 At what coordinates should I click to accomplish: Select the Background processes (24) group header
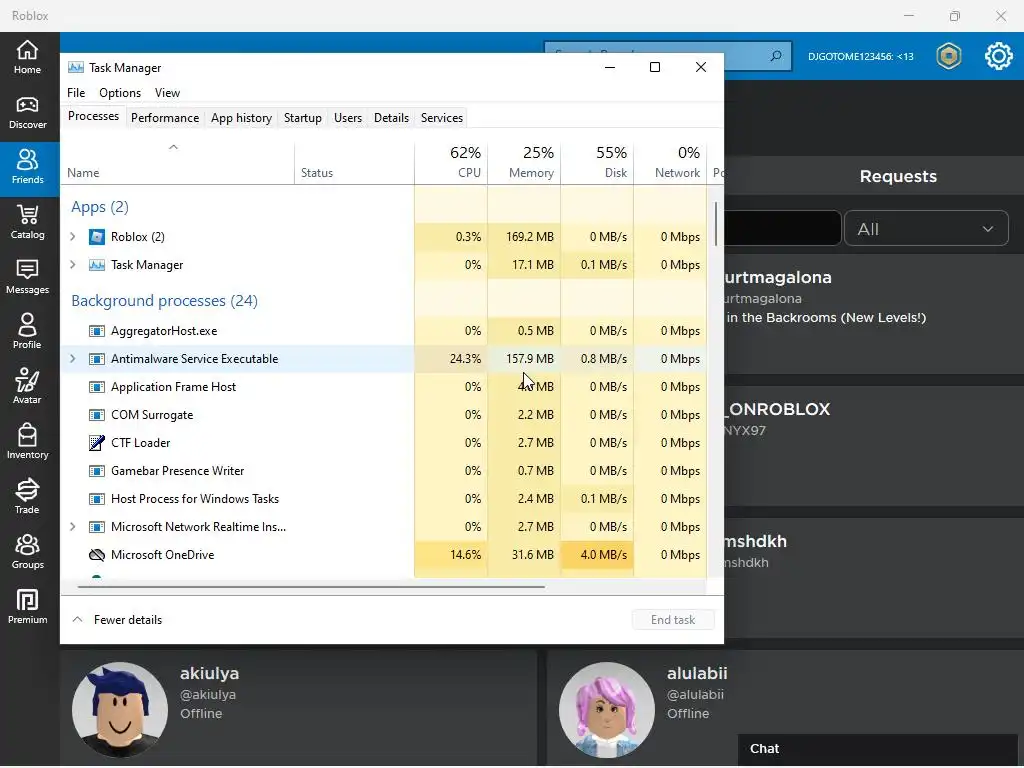(x=165, y=300)
